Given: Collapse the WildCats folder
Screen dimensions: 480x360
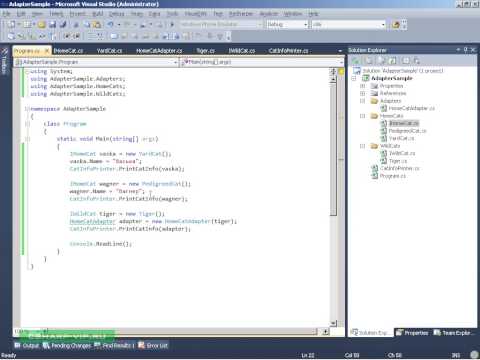Looking at the screenshot, I should (363, 146).
